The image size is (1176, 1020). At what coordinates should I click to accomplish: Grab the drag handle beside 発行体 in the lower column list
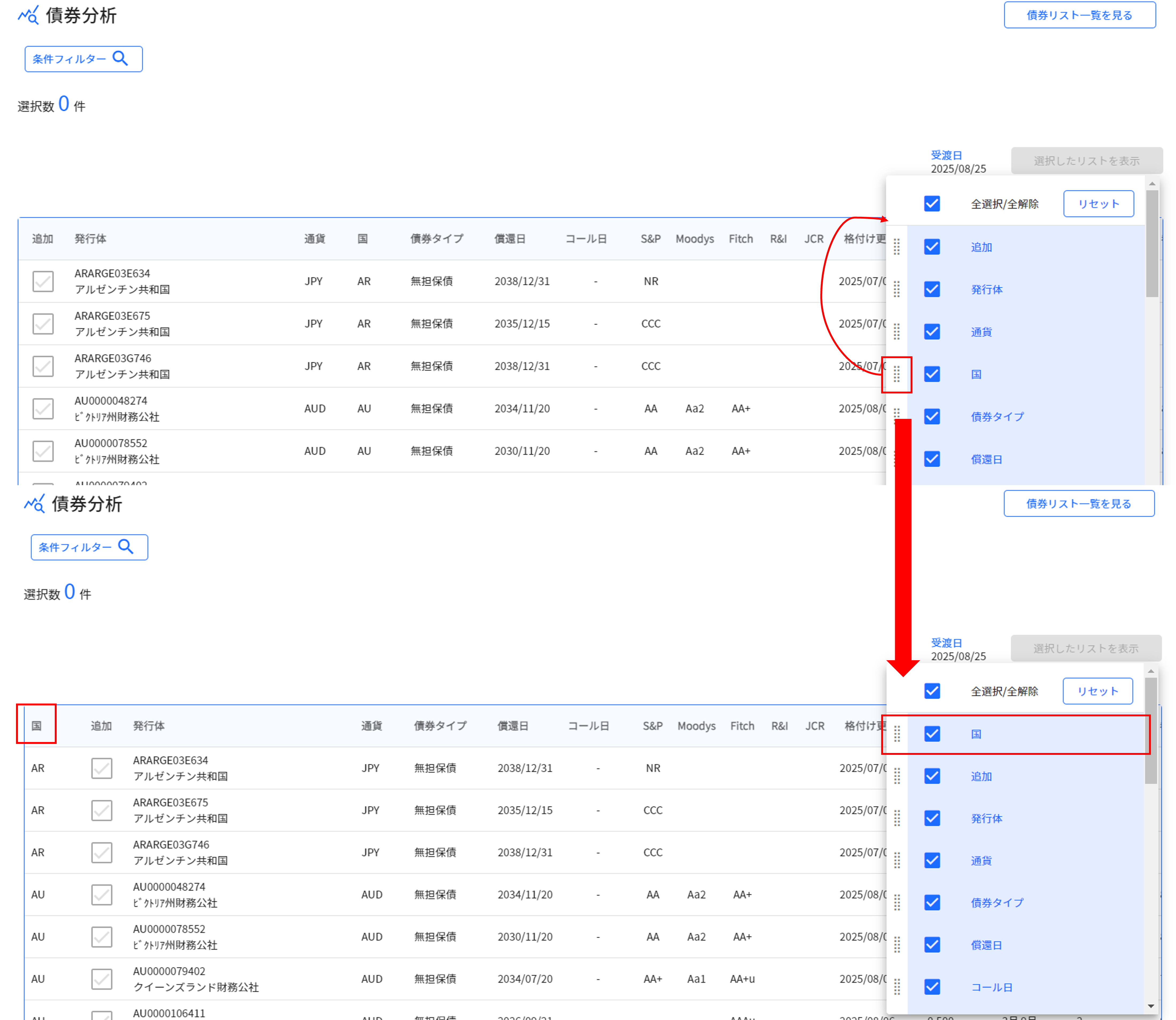point(897,818)
